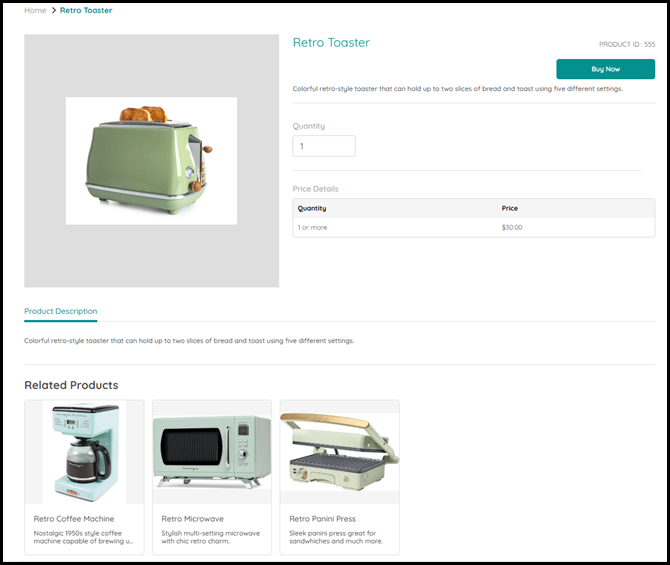Click the Retro Toaster product heading
The height and width of the screenshot is (565, 670).
331,43
